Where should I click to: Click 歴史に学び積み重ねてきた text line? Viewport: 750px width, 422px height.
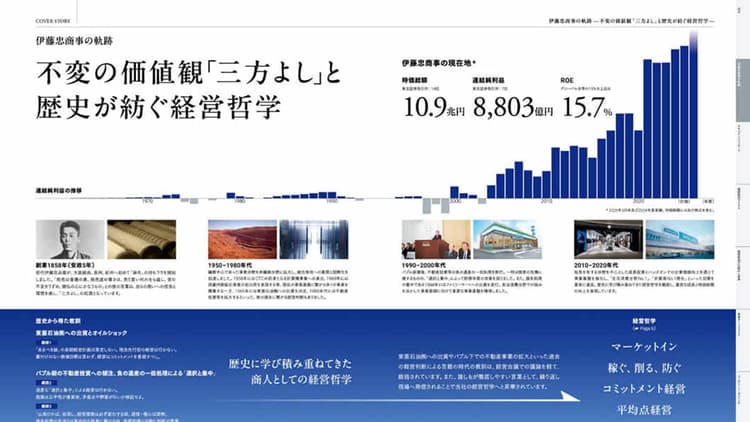[x=290, y=364]
